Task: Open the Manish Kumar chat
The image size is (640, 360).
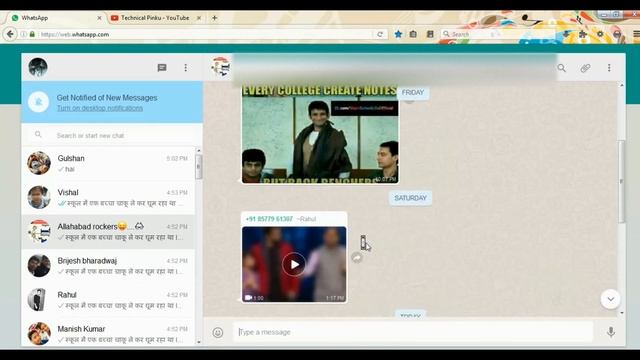Action: tap(109, 333)
